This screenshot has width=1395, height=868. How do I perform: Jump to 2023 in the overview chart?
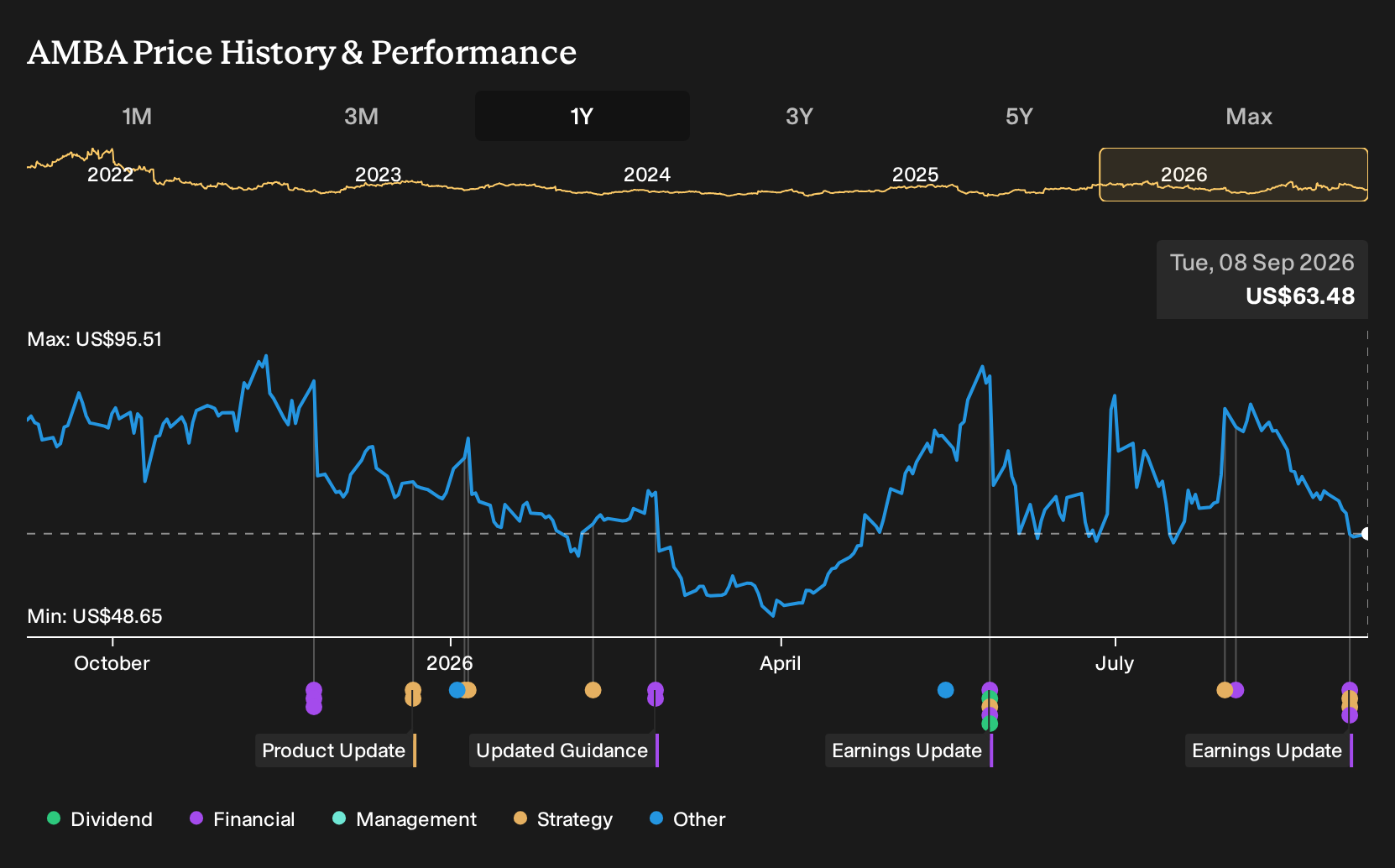tap(378, 175)
